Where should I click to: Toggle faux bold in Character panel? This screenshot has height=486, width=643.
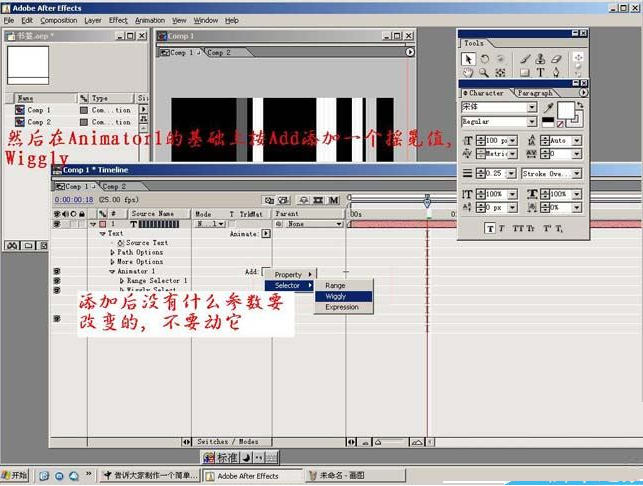pos(489,228)
